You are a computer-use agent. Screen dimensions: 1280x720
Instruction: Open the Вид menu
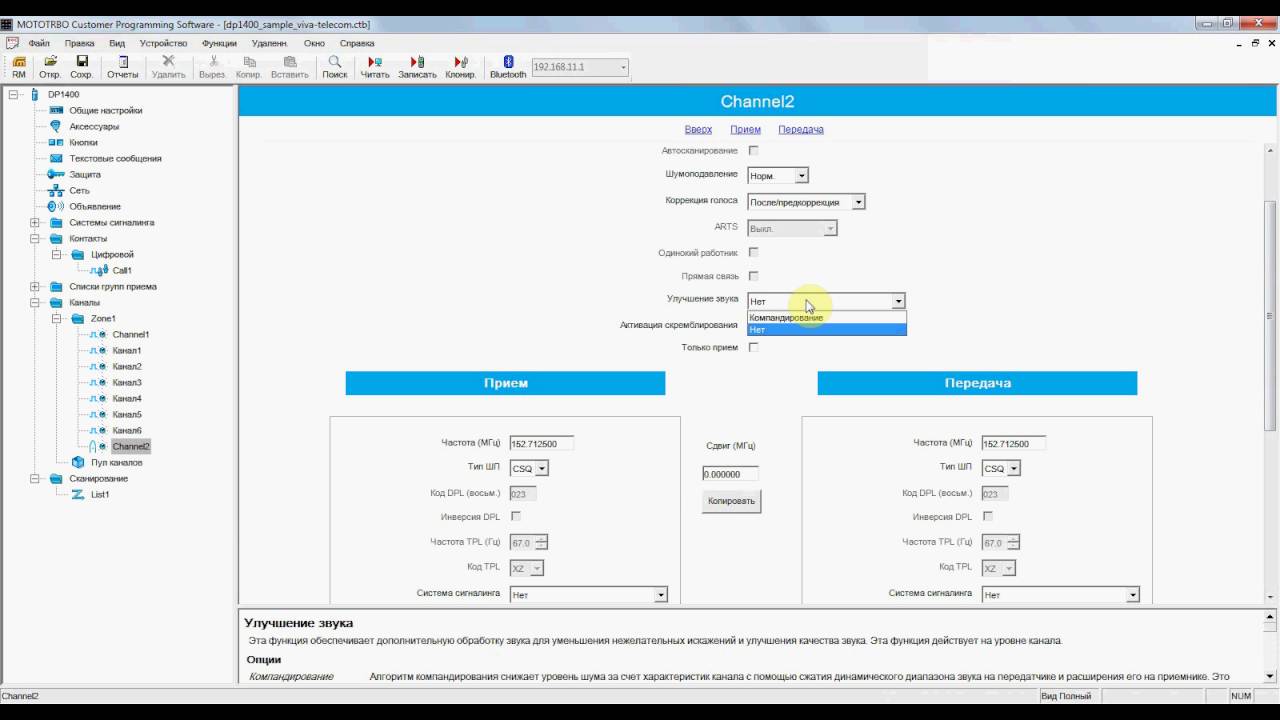pyautogui.click(x=117, y=43)
